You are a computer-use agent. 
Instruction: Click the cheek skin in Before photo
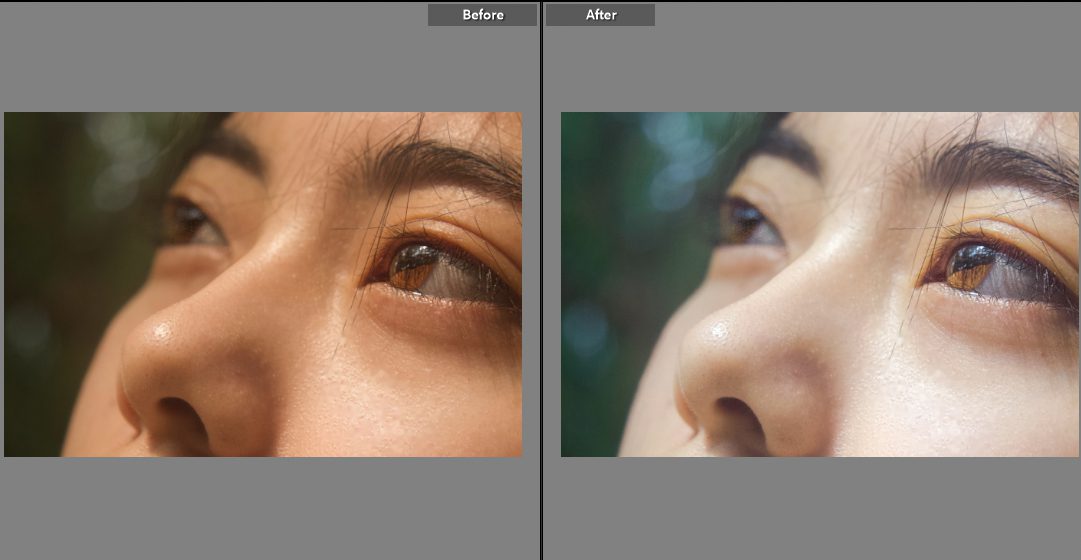coord(400,390)
